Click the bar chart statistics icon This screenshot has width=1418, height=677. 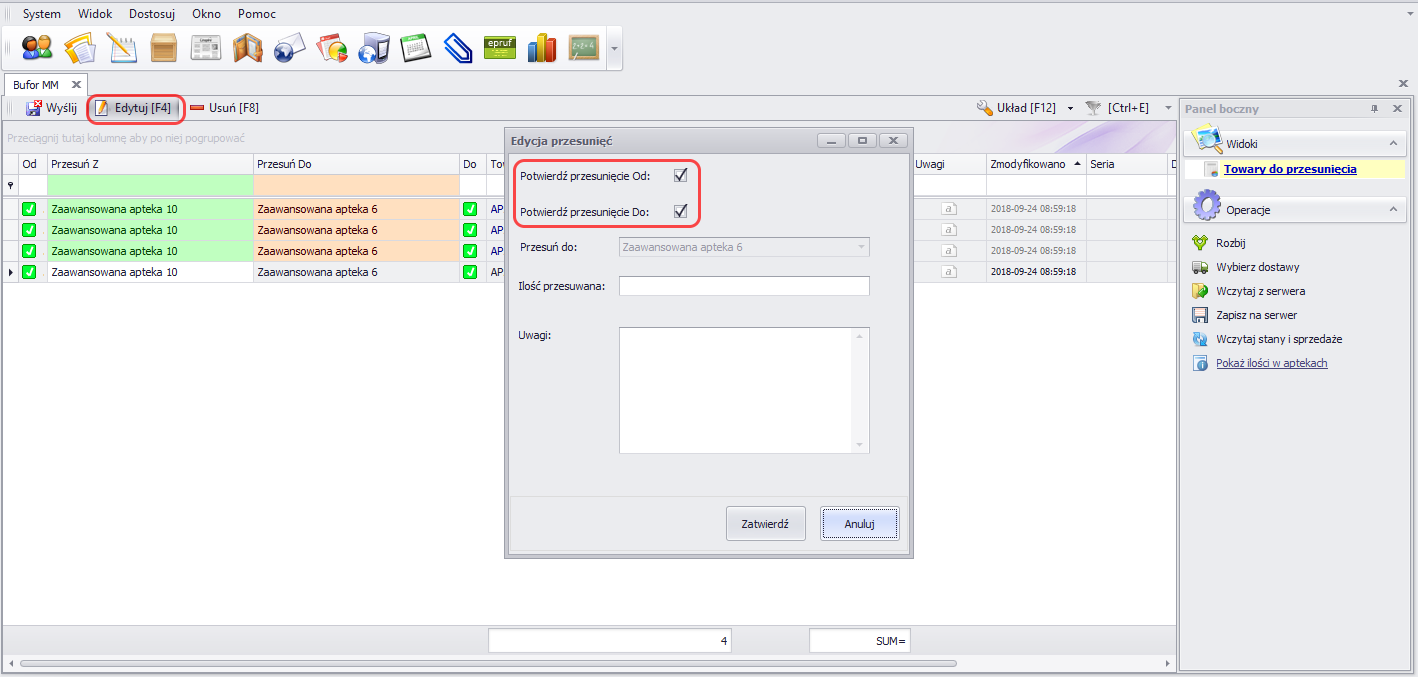point(541,48)
